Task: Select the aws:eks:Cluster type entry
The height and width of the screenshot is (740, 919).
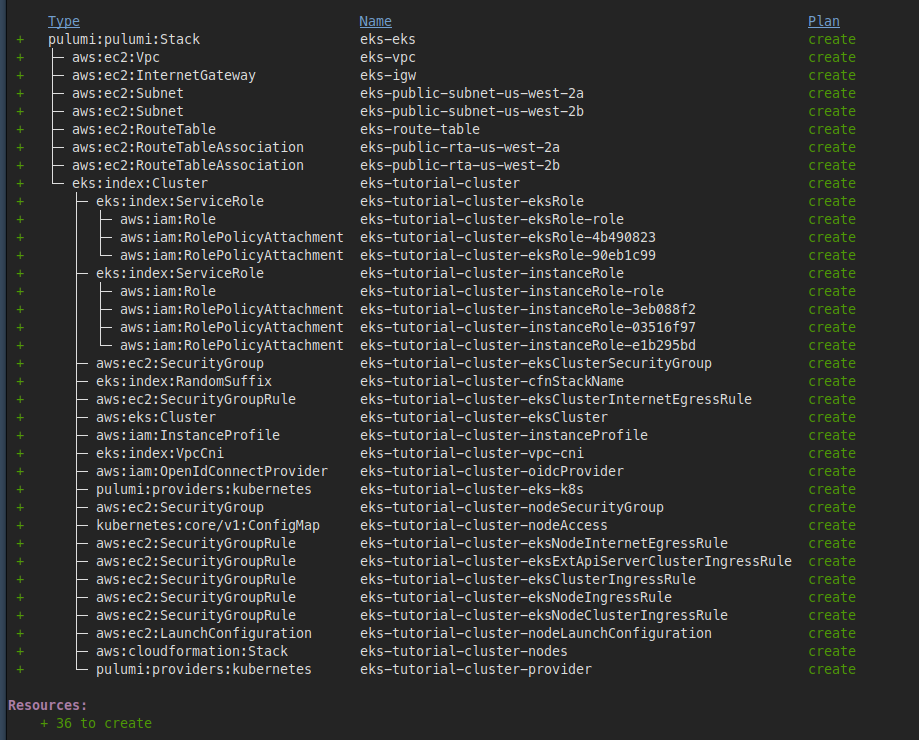Action: [156, 418]
